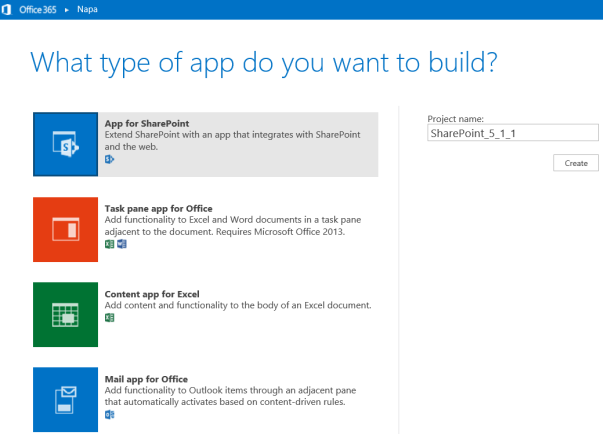This screenshot has width=603, height=434.
Task: Pick the blue Mail app for Office tile
Action: (65, 399)
